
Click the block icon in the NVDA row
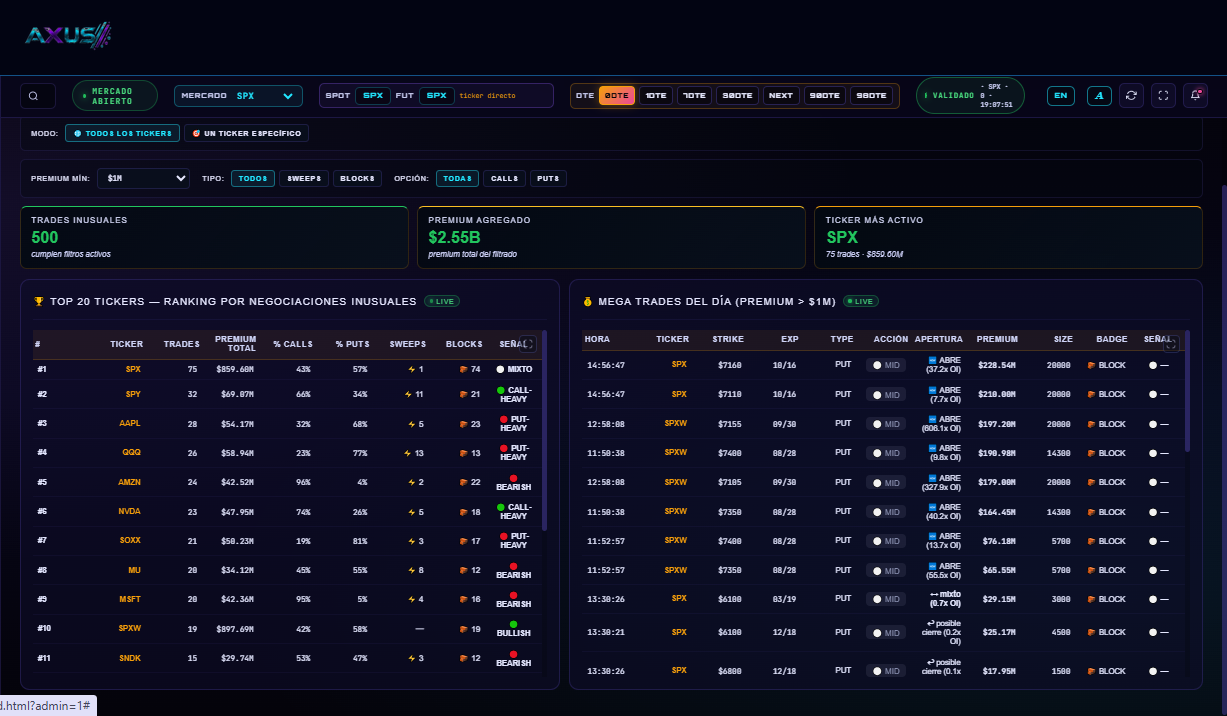tap(463, 512)
